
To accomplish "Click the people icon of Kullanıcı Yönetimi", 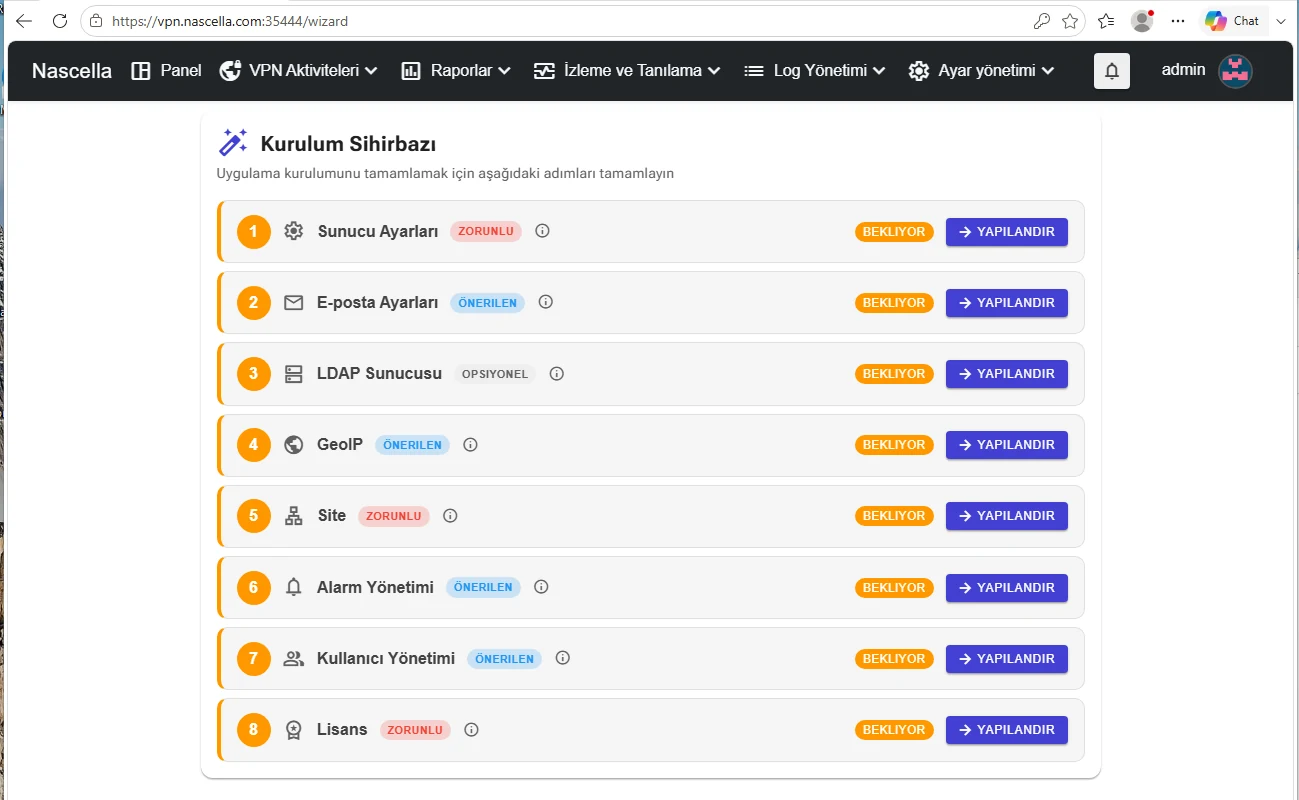I will 293,658.
